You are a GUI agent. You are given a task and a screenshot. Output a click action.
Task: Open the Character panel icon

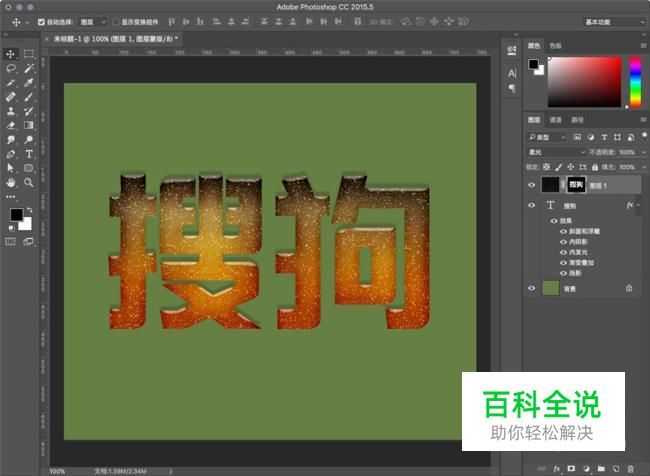pos(512,73)
